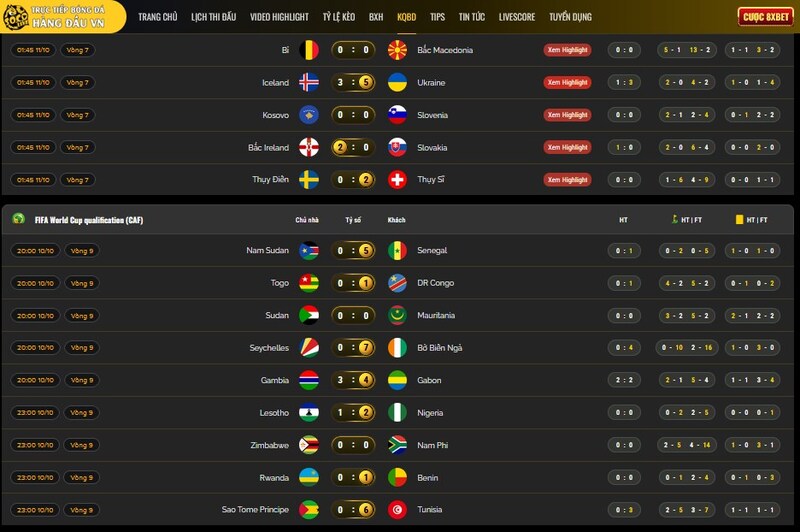Watch highlight for Bỉ vs Bắc Macedonia
This screenshot has width=800, height=532.
point(567,50)
